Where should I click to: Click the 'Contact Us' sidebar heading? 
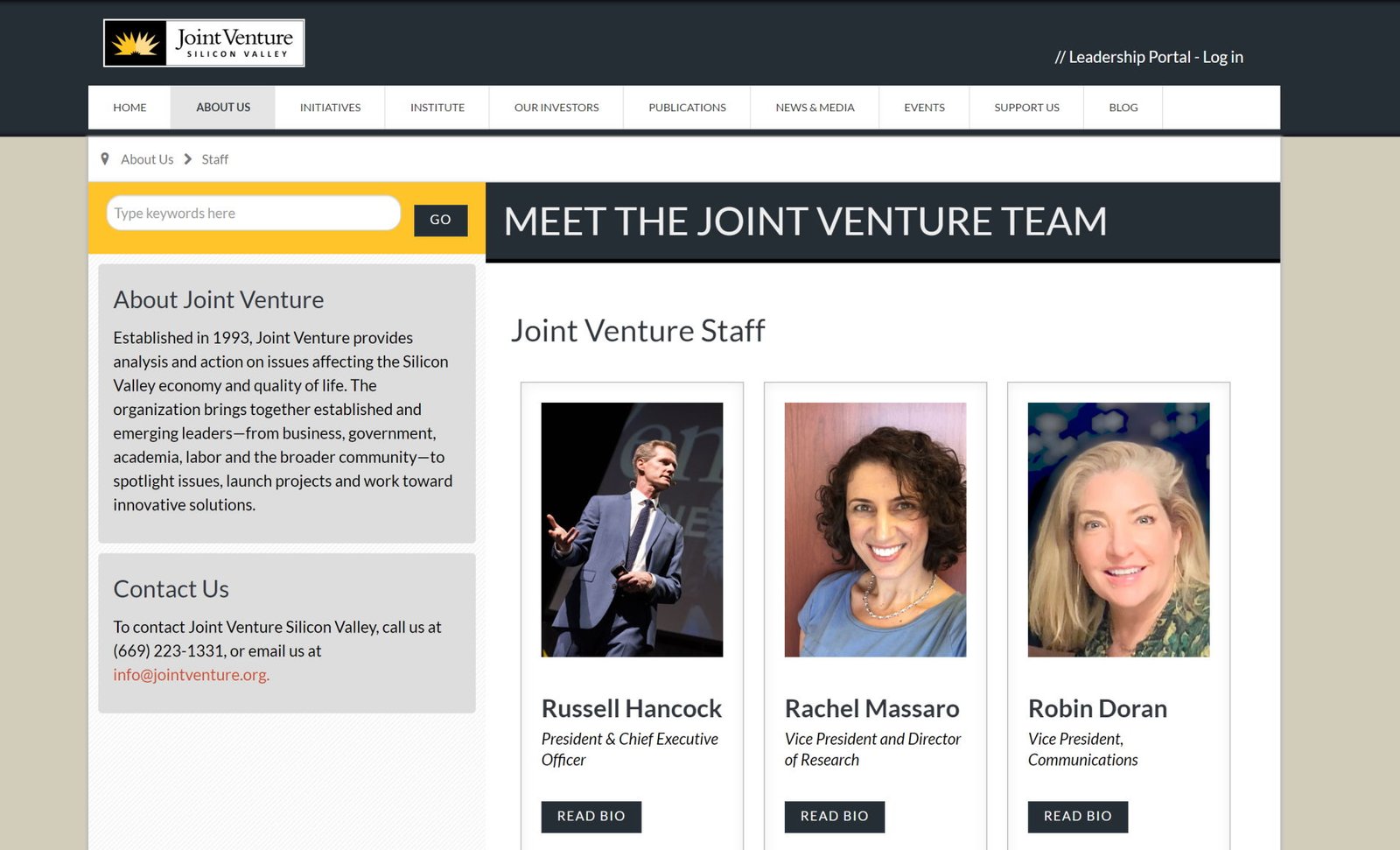[171, 589]
